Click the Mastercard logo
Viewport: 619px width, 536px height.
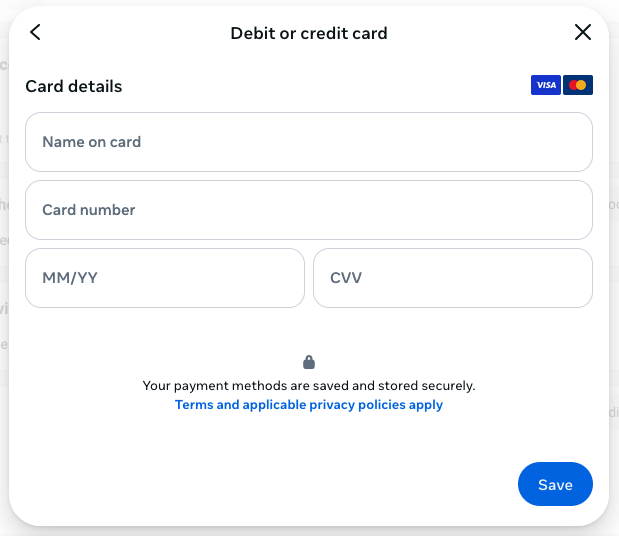coord(578,85)
